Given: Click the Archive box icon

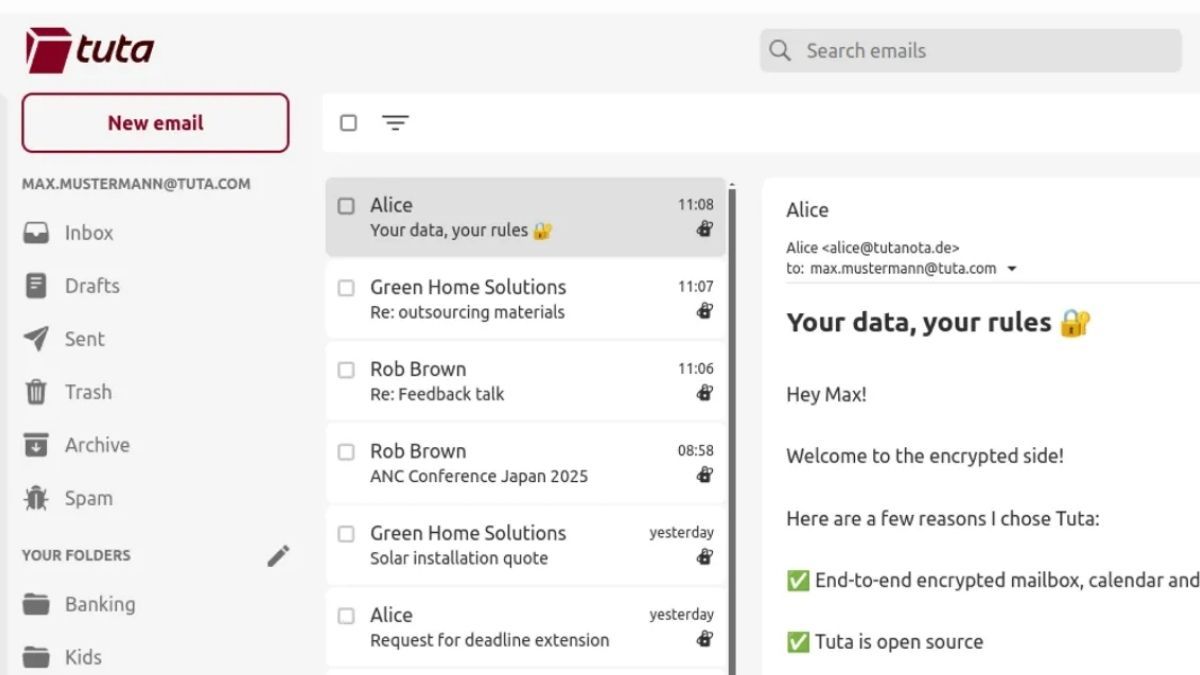Looking at the screenshot, I should click(36, 445).
